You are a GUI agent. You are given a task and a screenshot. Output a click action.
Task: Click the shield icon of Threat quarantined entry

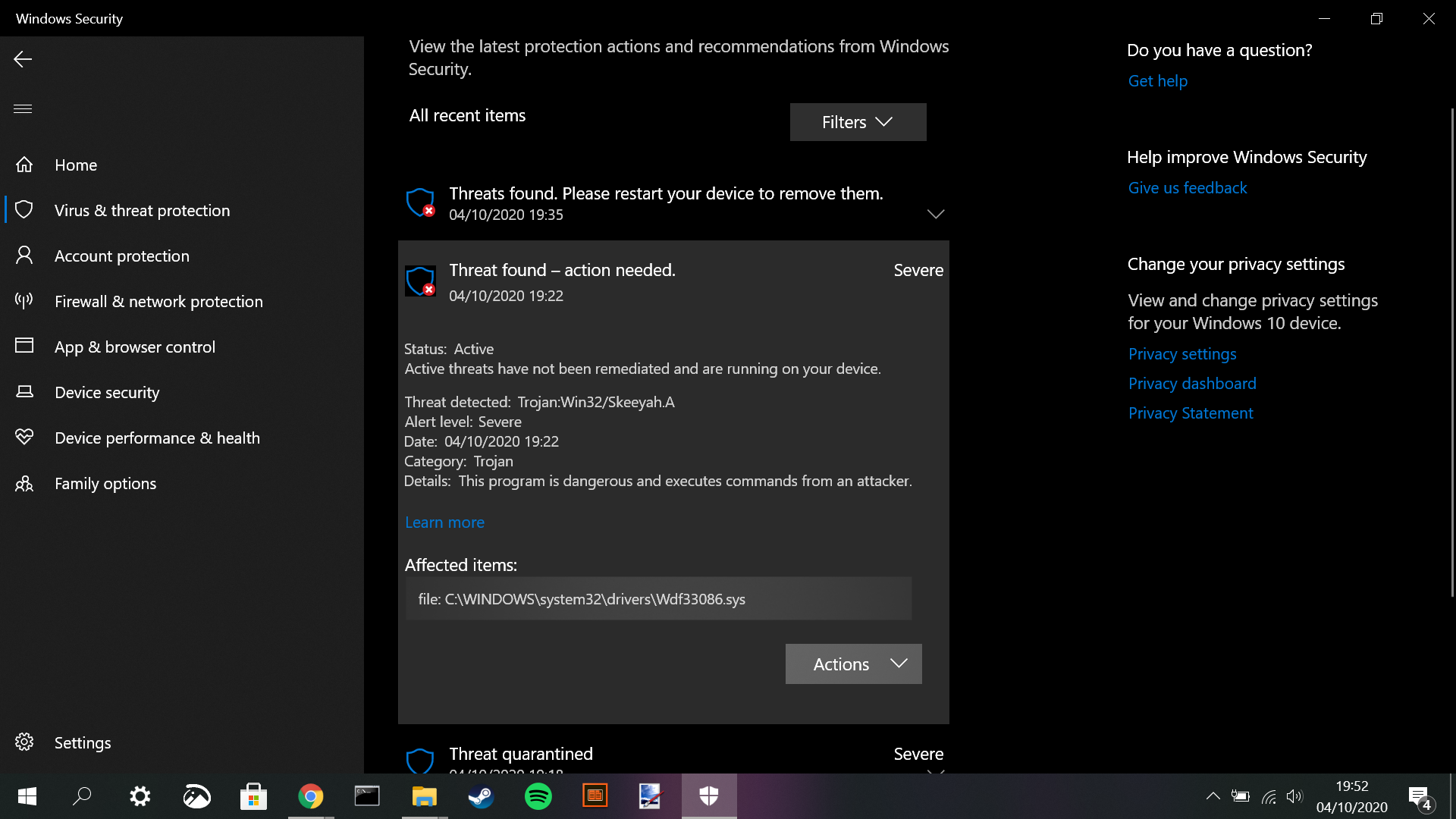(x=420, y=761)
